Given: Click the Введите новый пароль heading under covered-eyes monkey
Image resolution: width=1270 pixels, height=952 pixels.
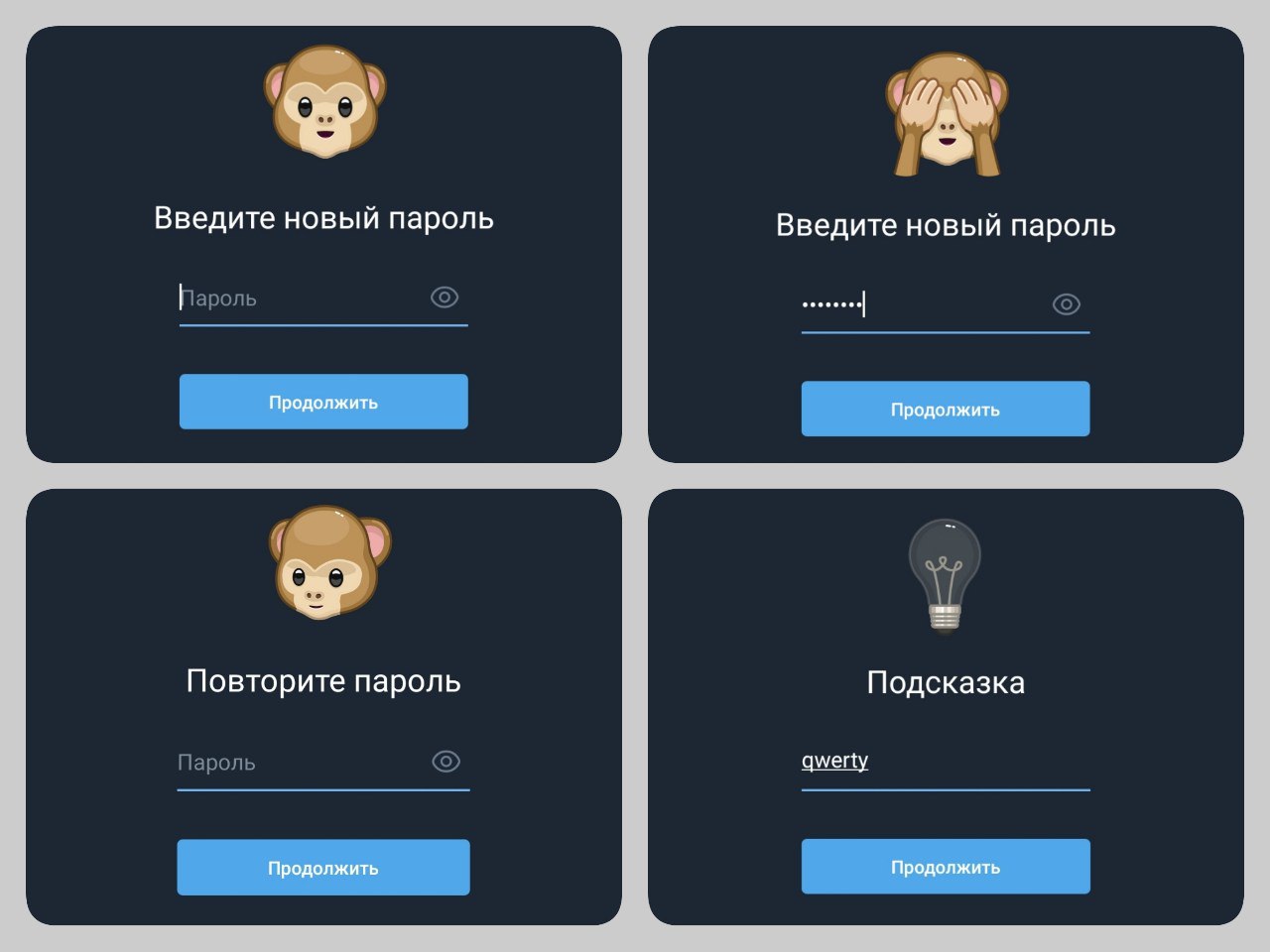Looking at the screenshot, I should tap(946, 225).
